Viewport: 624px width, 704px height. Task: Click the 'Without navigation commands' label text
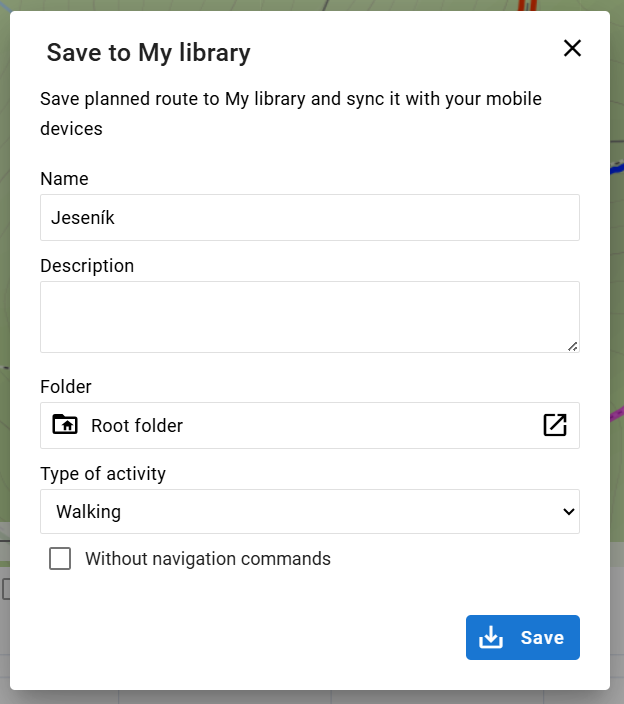207,559
